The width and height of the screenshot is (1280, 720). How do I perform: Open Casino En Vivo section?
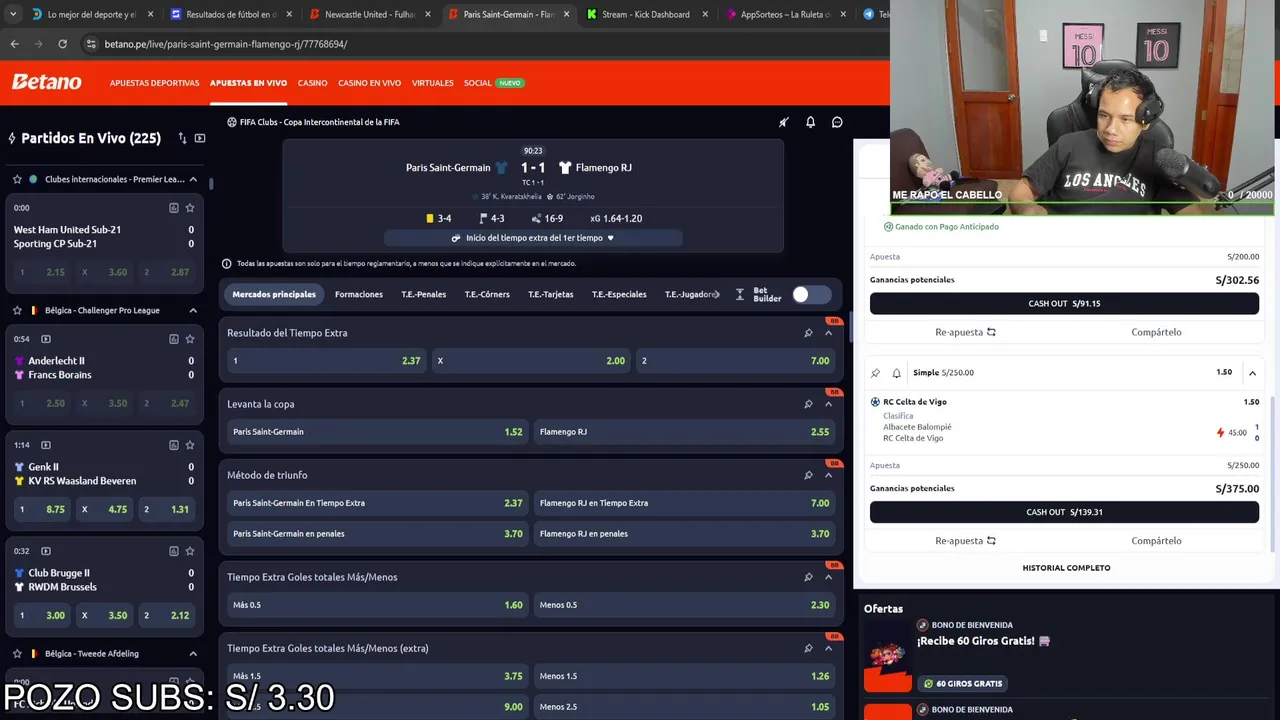coord(369,83)
